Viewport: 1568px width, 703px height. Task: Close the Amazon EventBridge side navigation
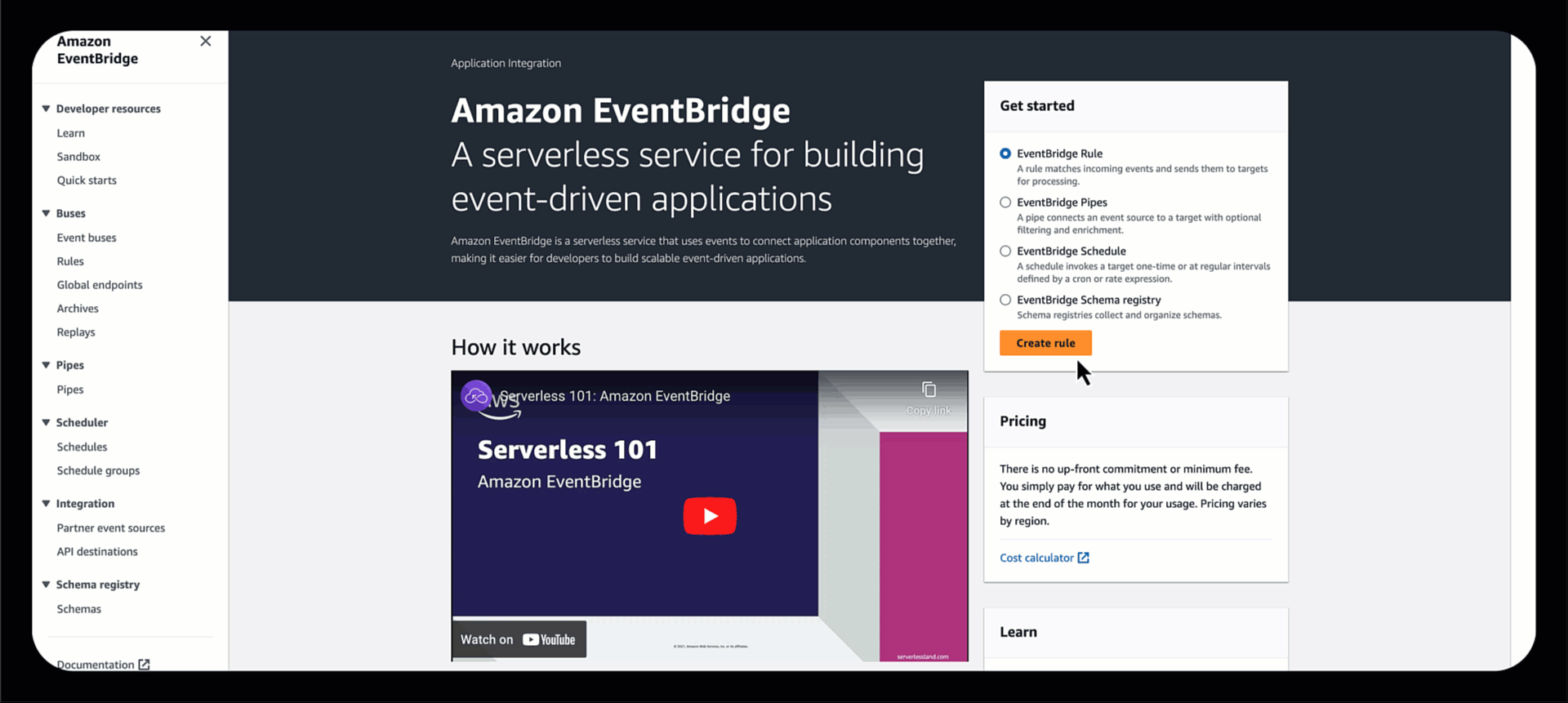(206, 41)
